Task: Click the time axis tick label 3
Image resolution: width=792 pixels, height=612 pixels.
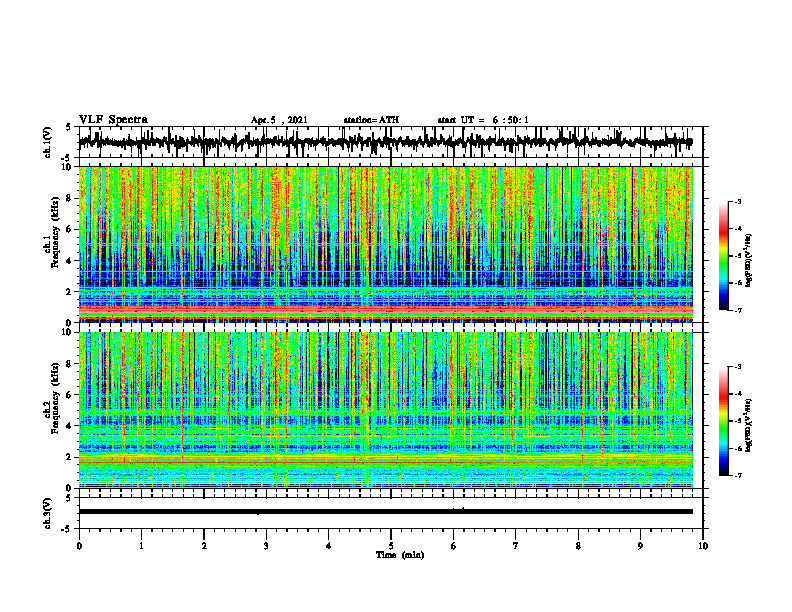Action: coord(266,546)
